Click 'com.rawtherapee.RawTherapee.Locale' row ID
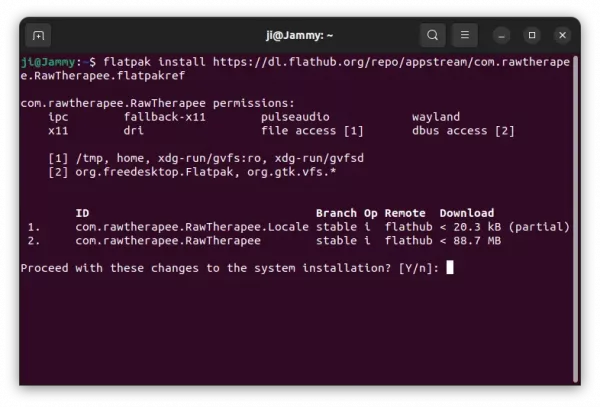This screenshot has width=600, height=407. point(192,227)
